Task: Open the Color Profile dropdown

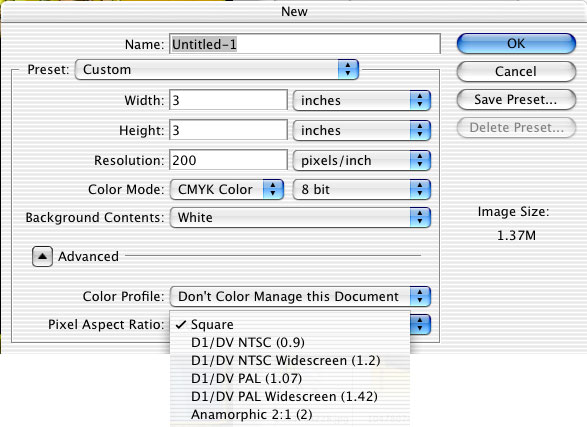Action: point(300,296)
